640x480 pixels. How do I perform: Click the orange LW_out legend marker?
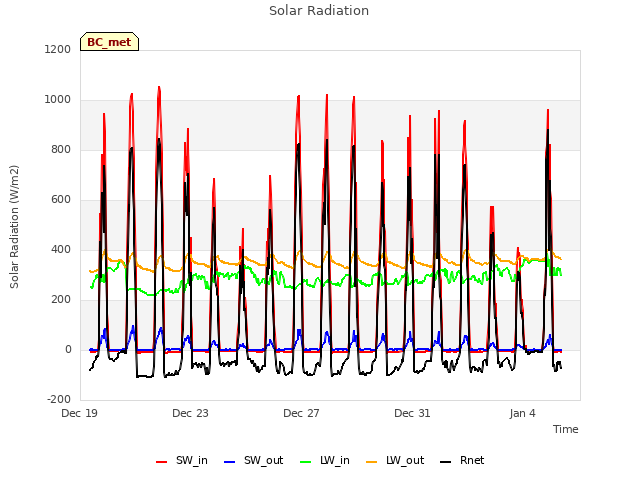pos(372,462)
